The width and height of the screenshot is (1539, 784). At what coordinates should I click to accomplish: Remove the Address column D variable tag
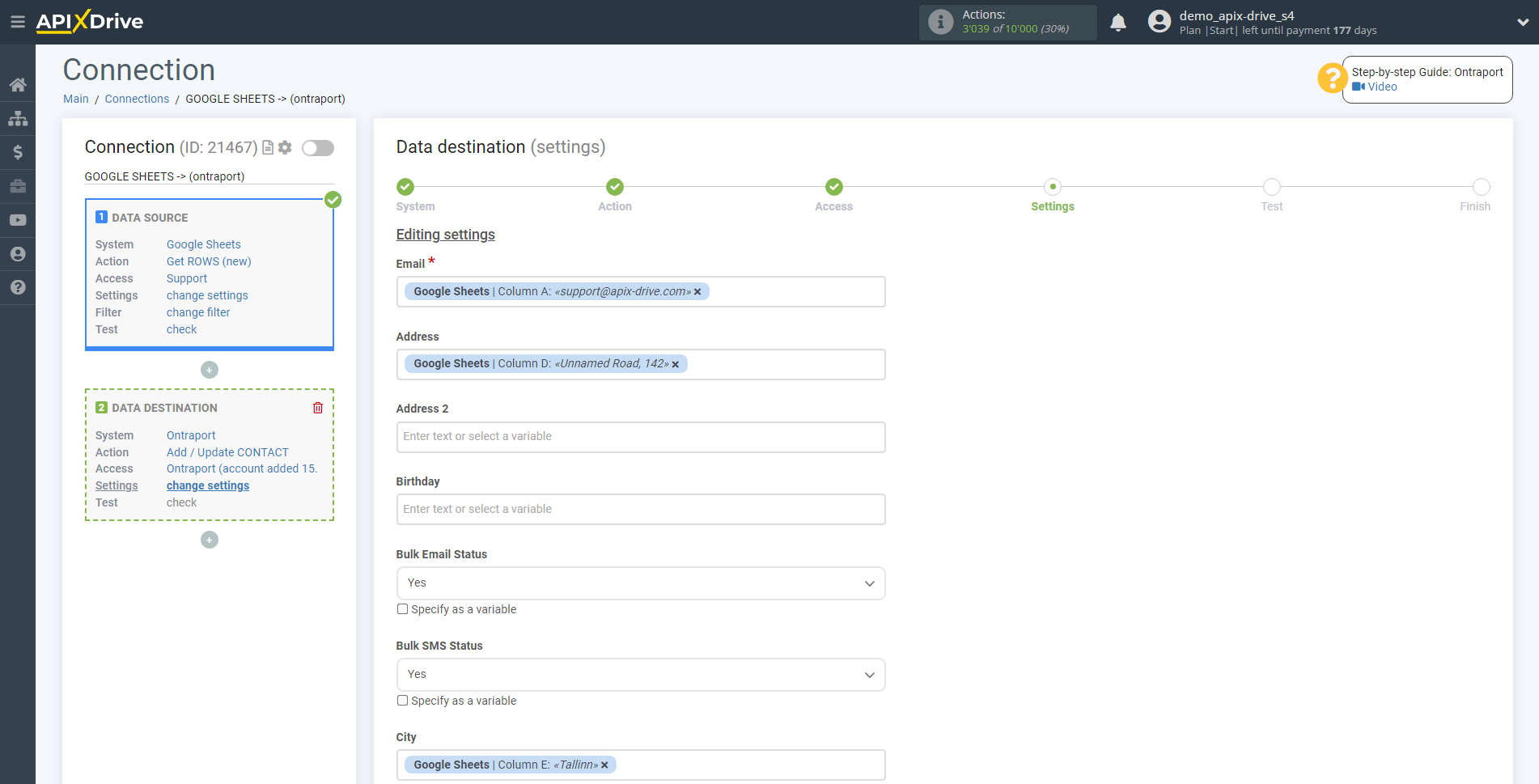click(x=676, y=364)
